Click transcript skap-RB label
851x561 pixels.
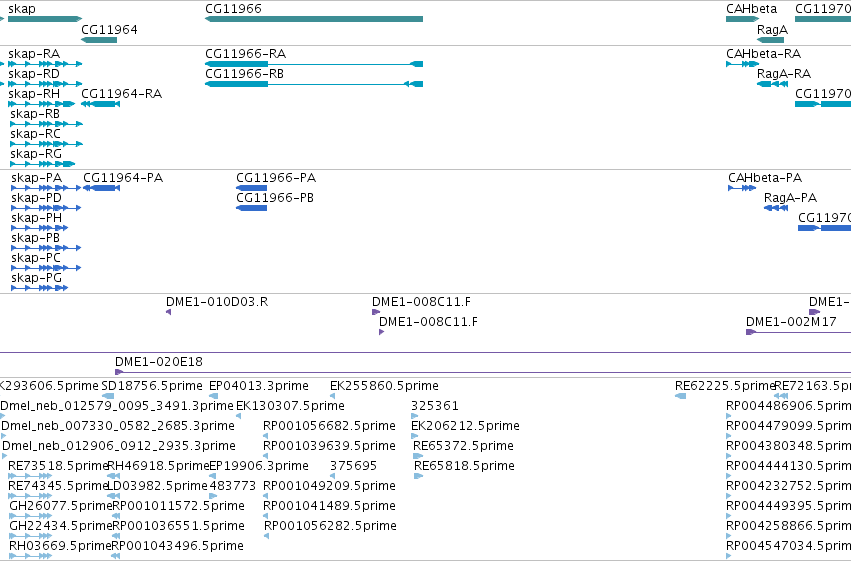pyautogui.click(x=35, y=114)
